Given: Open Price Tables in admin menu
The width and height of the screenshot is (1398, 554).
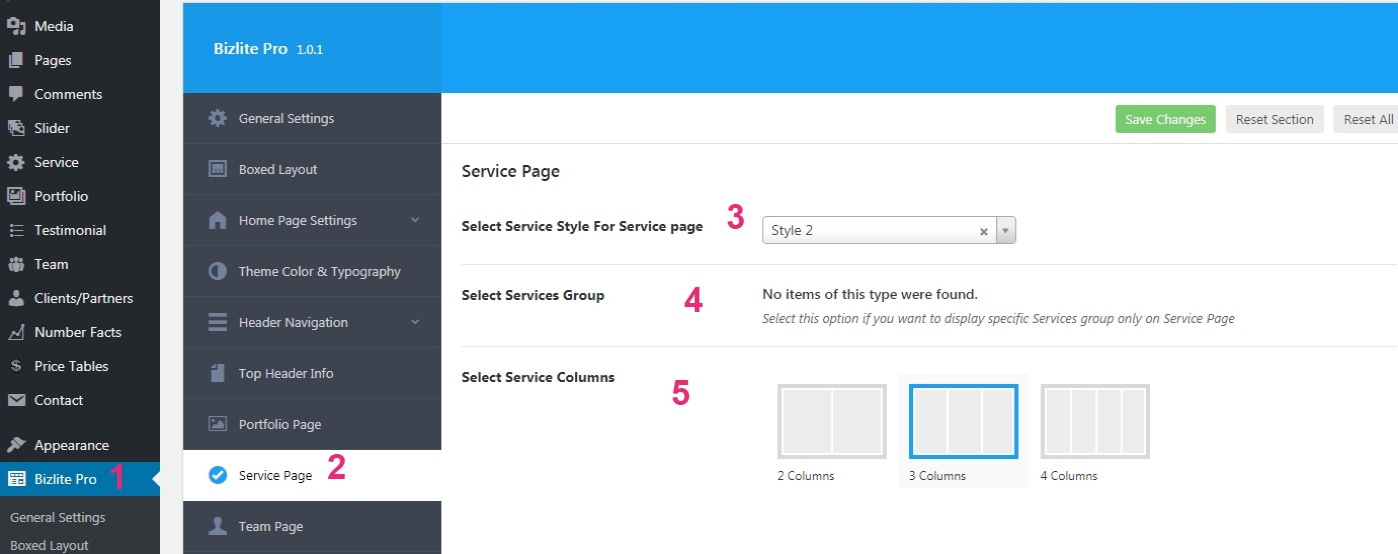Looking at the screenshot, I should coord(80,366).
